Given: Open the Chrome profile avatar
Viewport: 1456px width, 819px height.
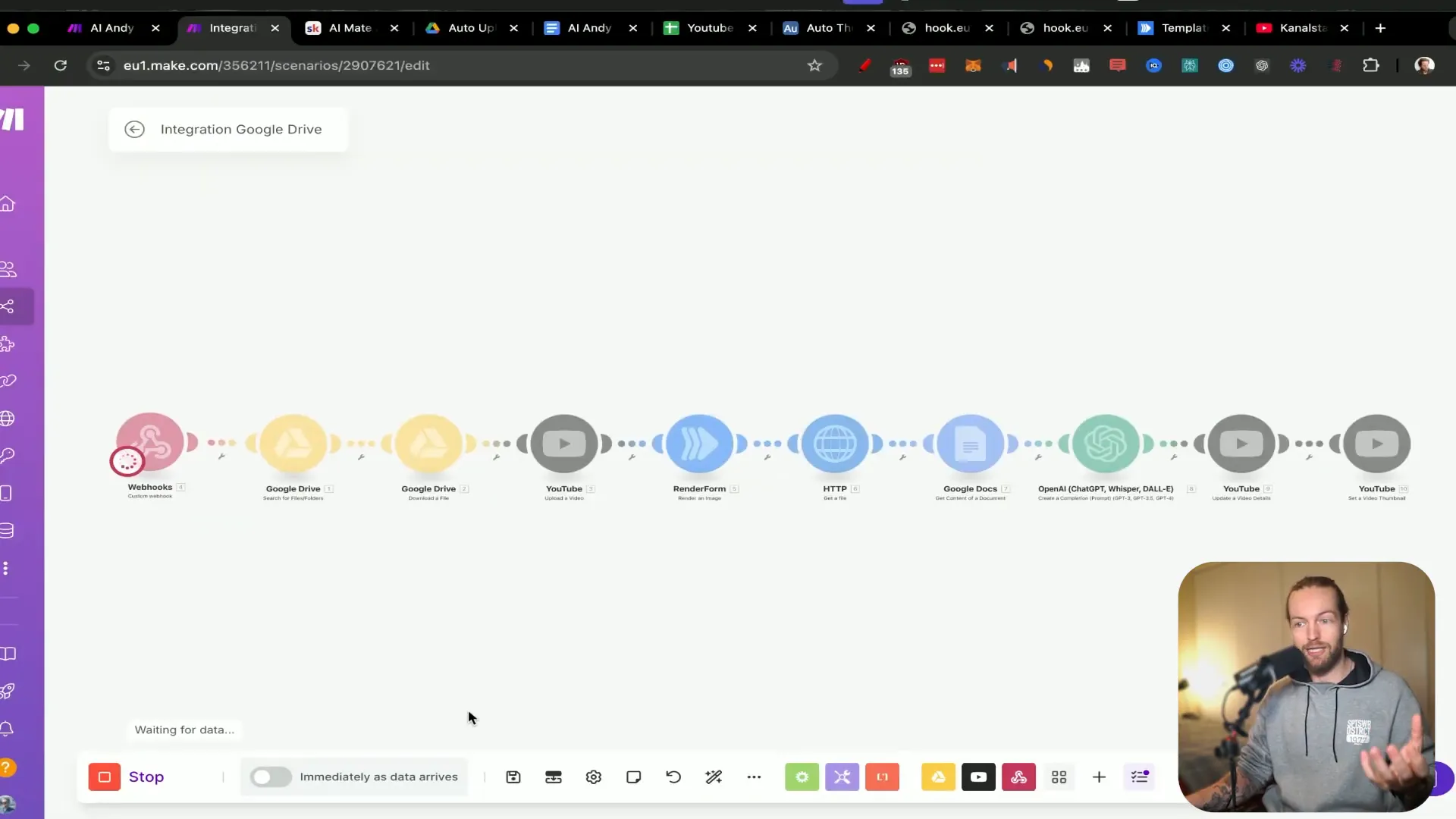Looking at the screenshot, I should (x=1424, y=65).
